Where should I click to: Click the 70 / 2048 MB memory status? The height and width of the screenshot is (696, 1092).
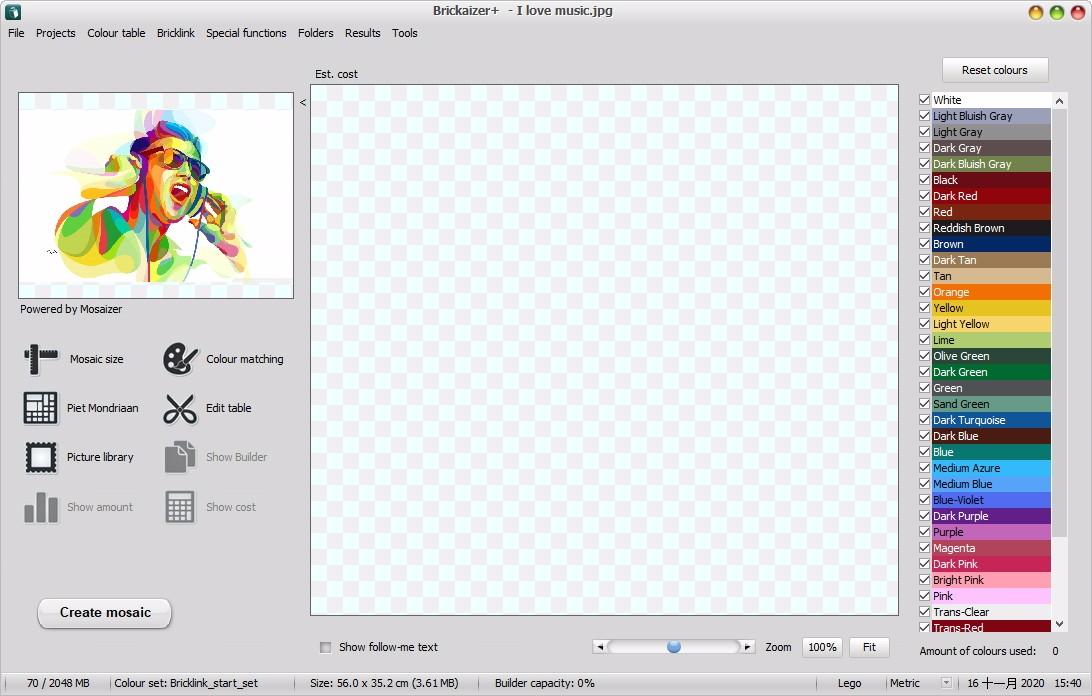58,683
